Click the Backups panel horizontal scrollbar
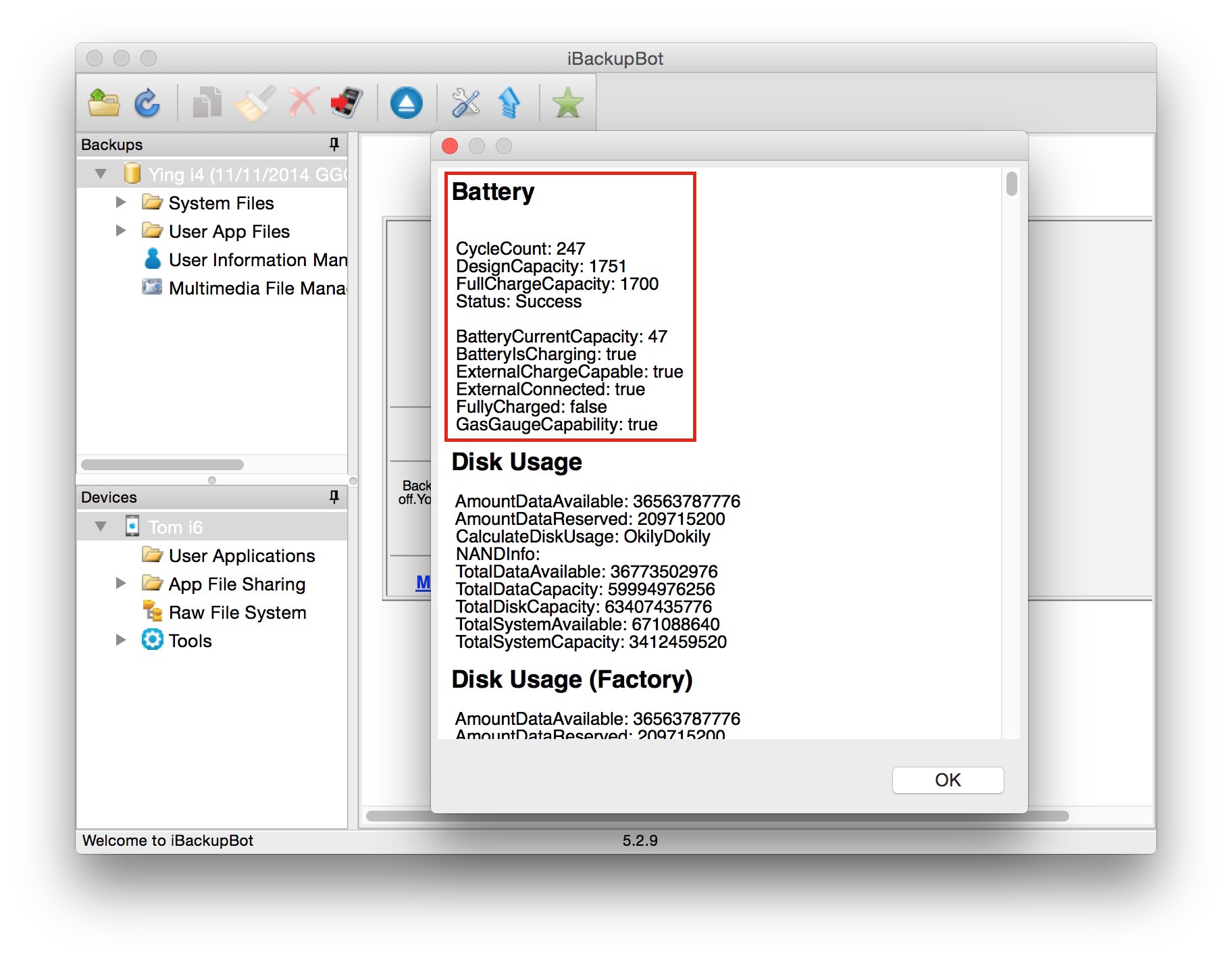Image resolution: width=1232 pixels, height=962 pixels. pos(162,465)
